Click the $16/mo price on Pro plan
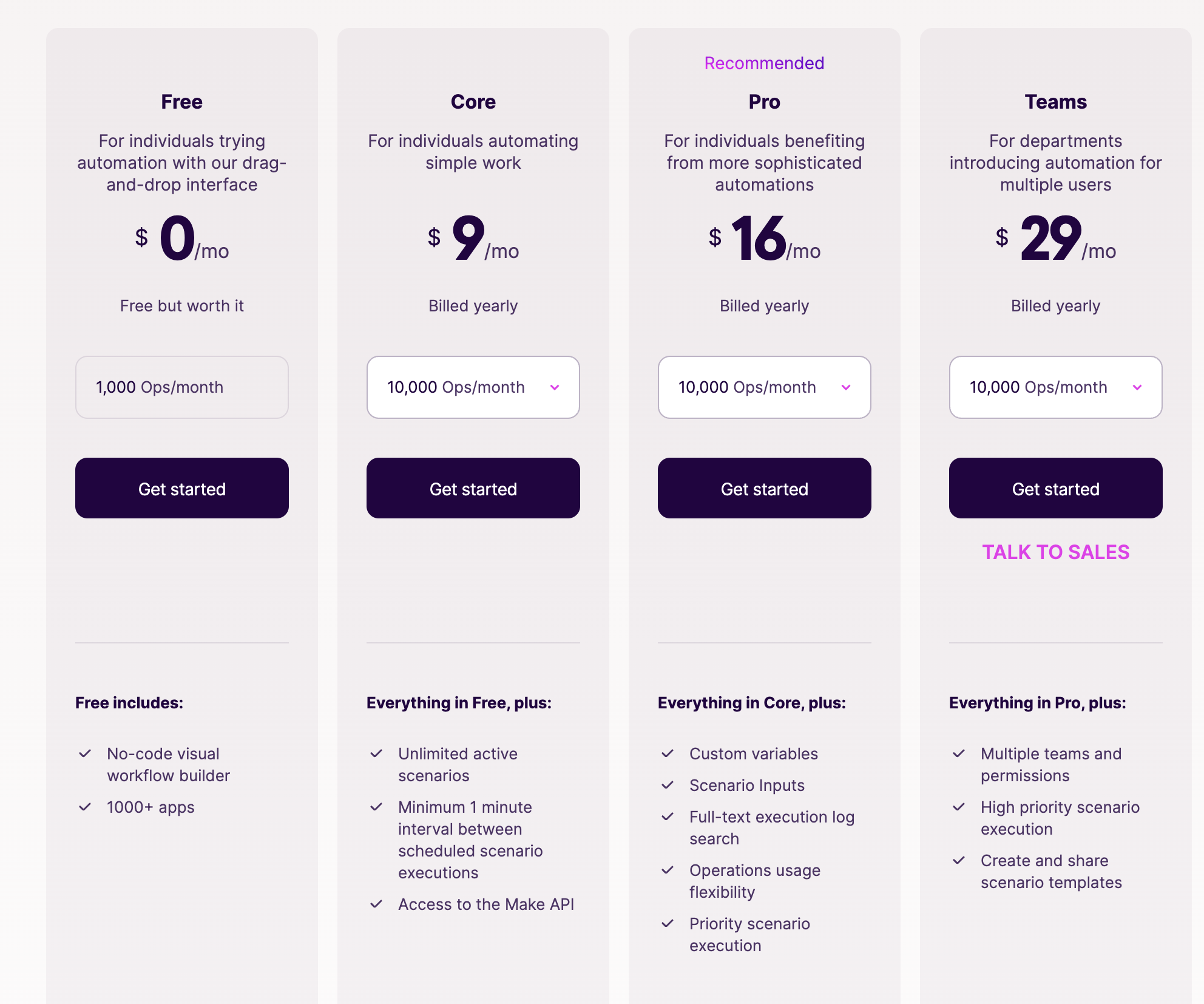Image resolution: width=1204 pixels, height=1004 pixels. click(x=764, y=240)
